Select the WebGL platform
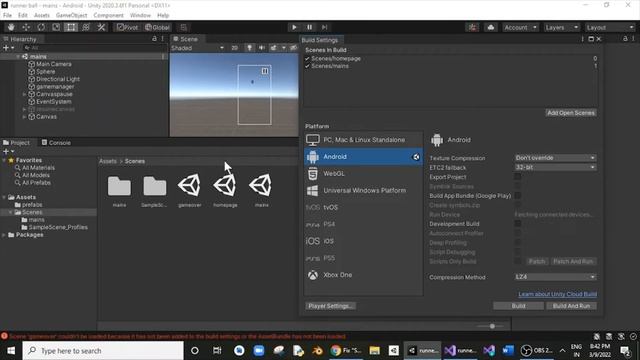Image resolution: width=640 pixels, height=360 pixels. click(363, 173)
